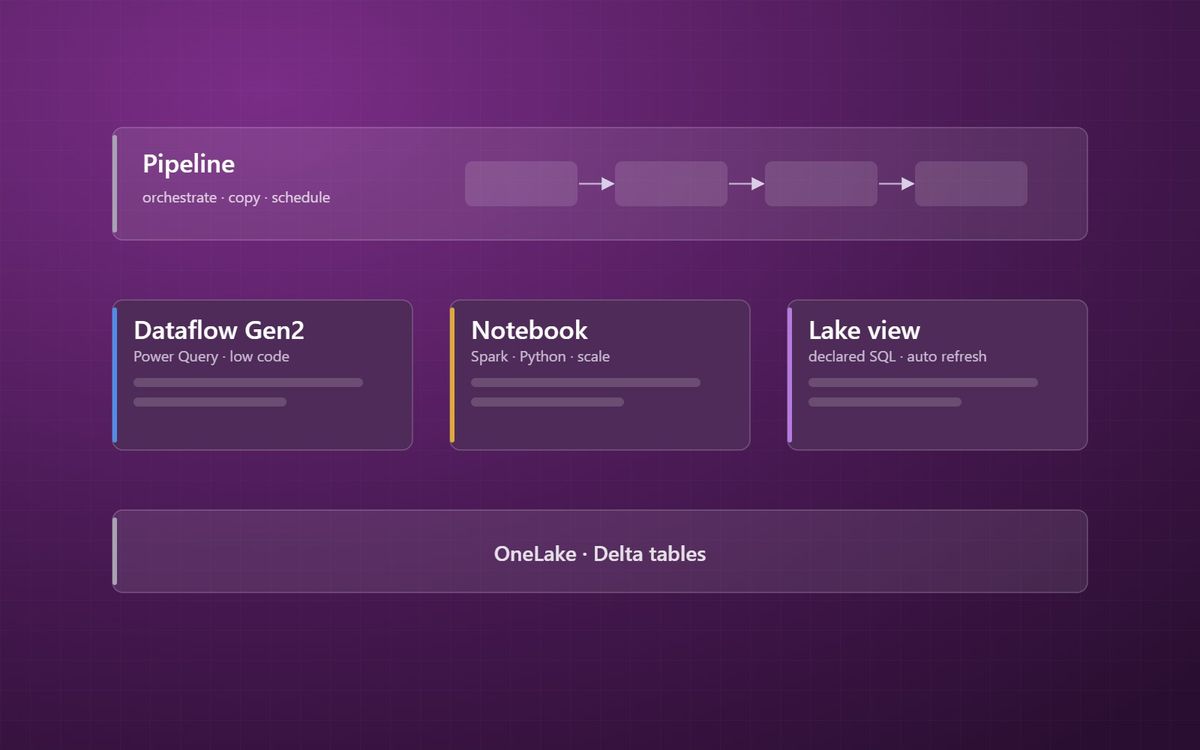1200x750 pixels.
Task: Select the Pipeline card heading
Action: click(x=188, y=164)
